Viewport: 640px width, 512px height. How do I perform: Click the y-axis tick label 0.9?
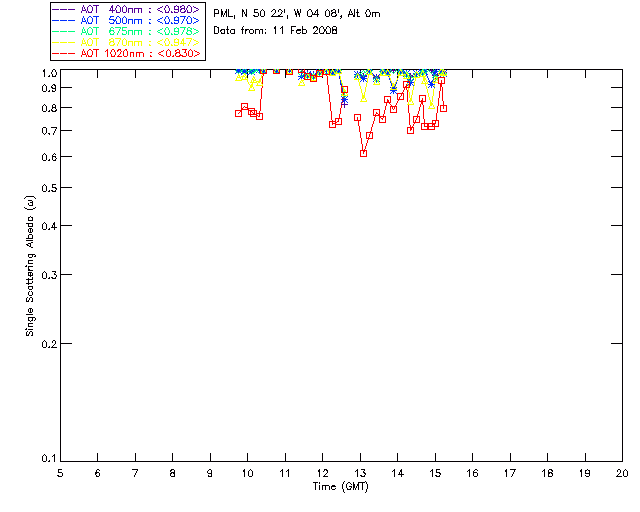[49, 88]
